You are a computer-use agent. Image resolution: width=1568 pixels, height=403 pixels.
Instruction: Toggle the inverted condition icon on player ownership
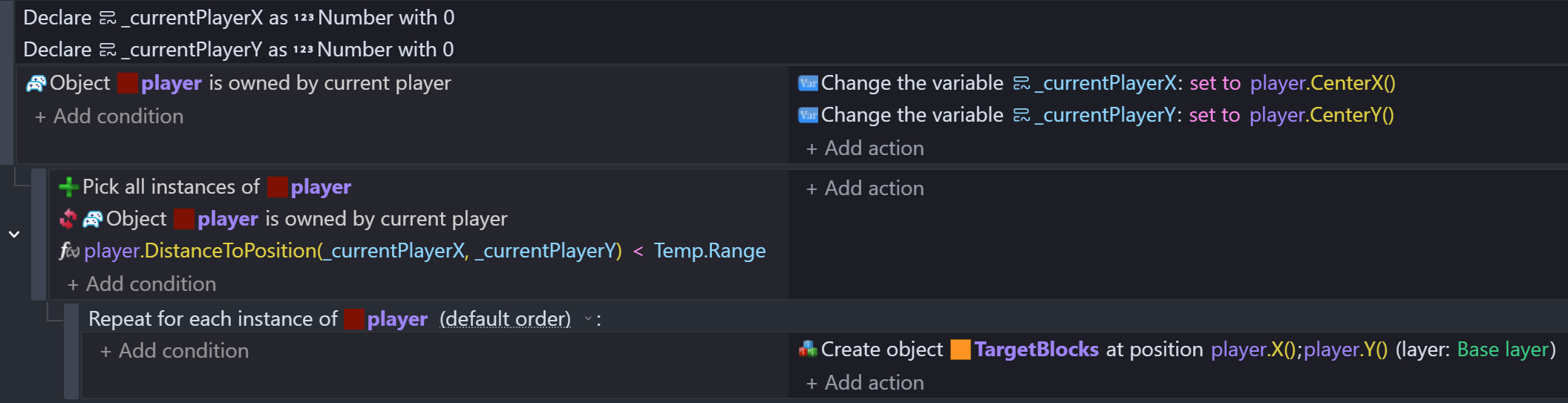[68, 219]
